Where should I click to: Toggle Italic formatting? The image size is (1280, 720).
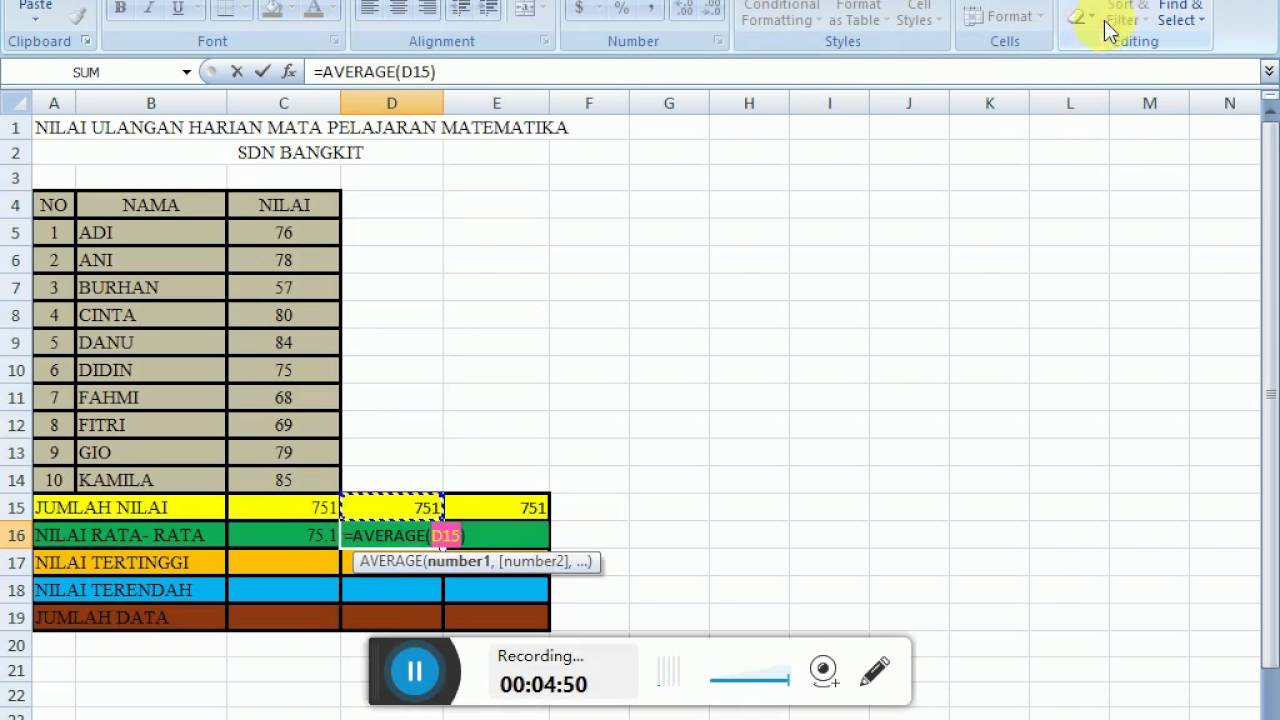(x=149, y=9)
